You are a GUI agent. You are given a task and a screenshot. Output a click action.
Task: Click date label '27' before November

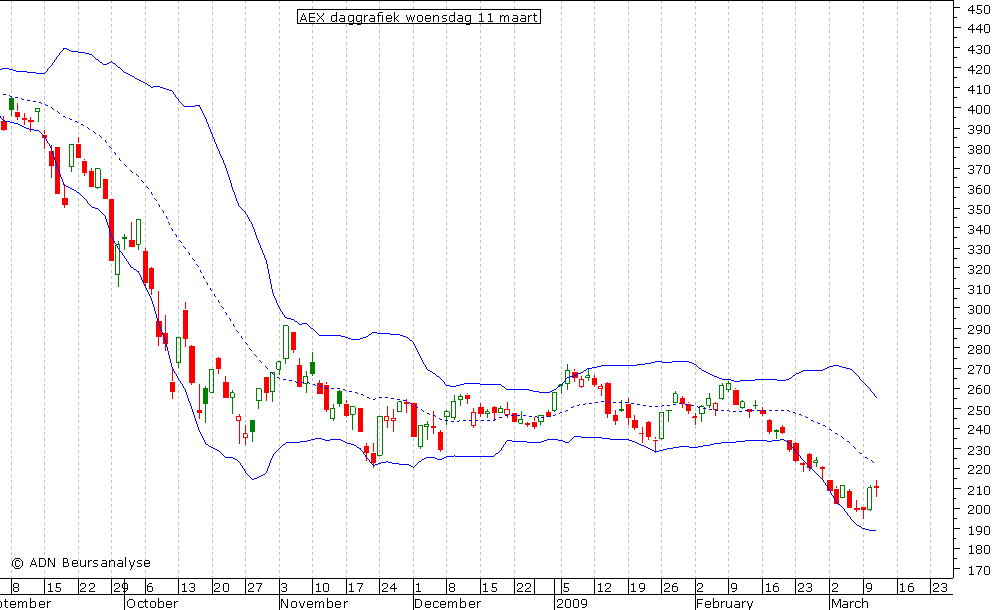254,587
